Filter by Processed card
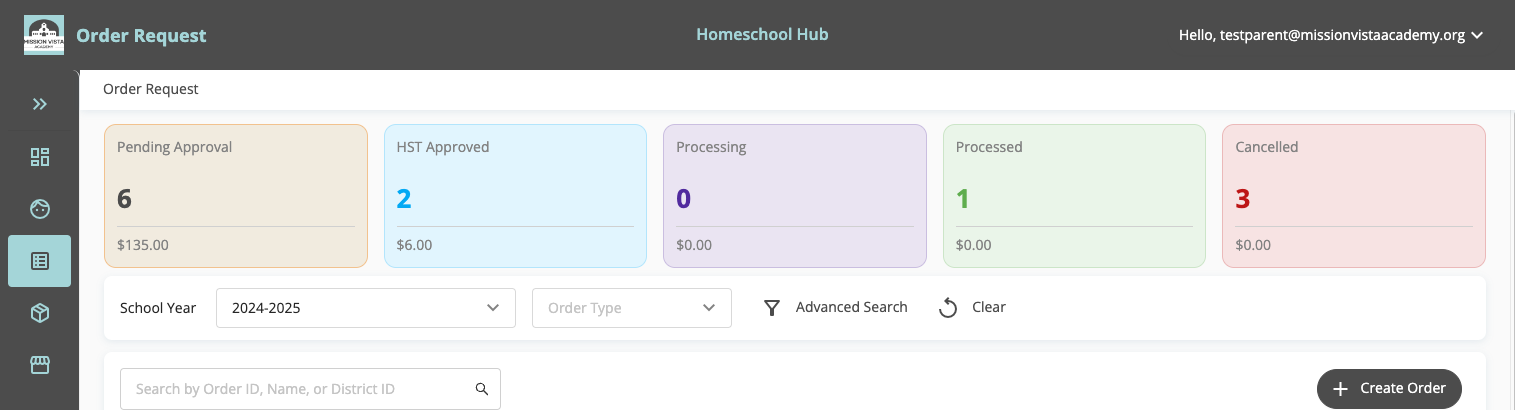Screen dimensions: 1515x410 pyautogui.click(x=1074, y=196)
